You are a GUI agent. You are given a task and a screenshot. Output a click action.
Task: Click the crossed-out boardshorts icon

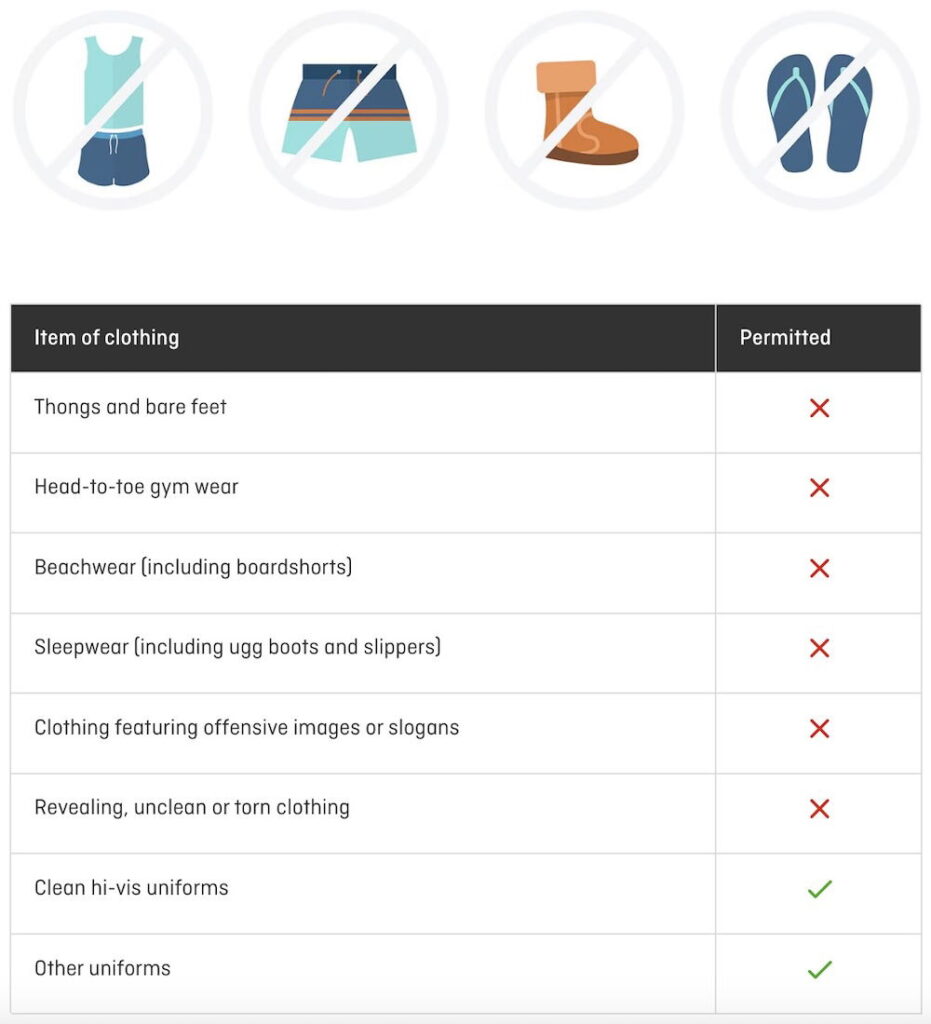[x=349, y=110]
